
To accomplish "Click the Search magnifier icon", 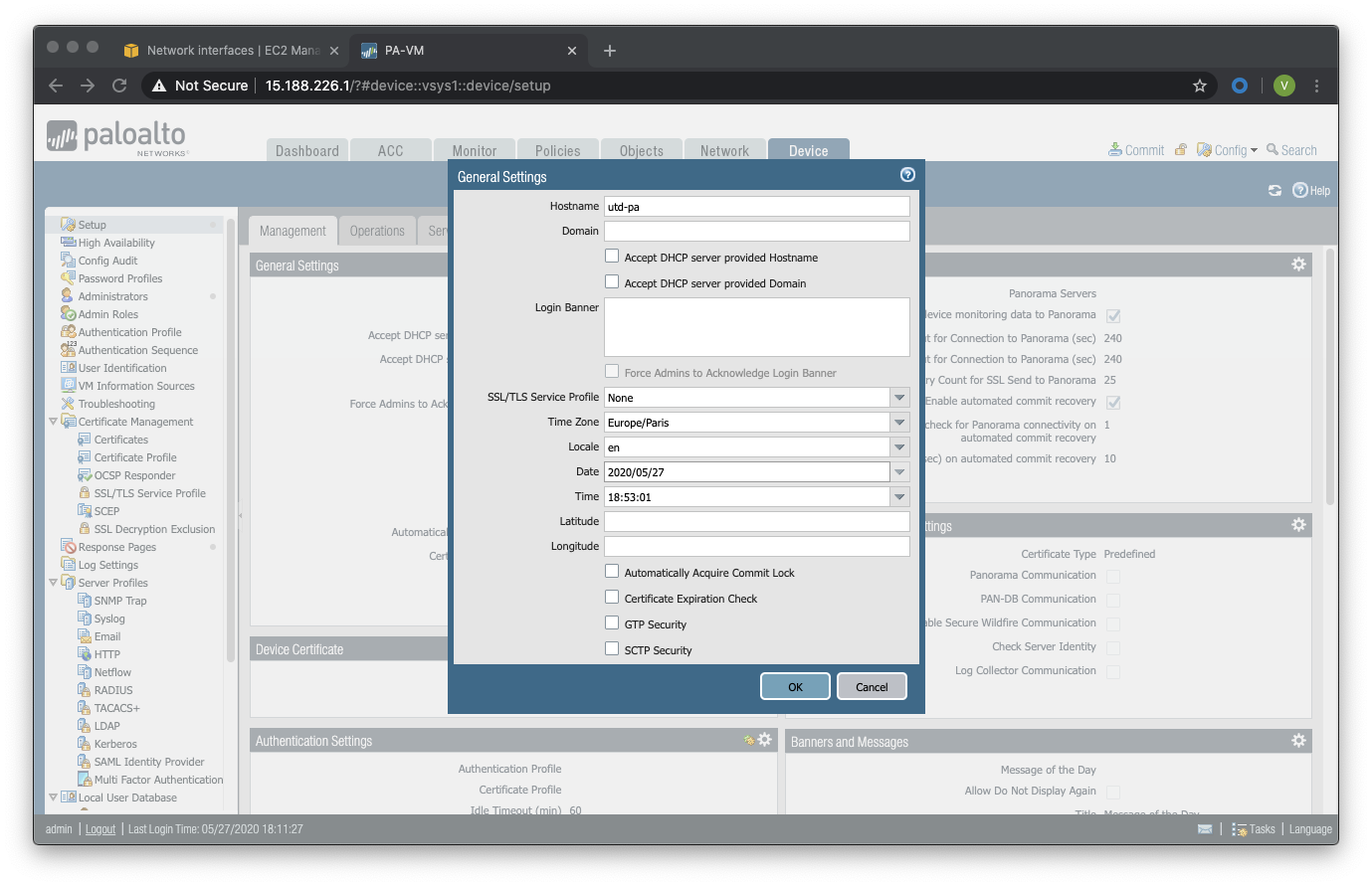I will [x=1273, y=150].
